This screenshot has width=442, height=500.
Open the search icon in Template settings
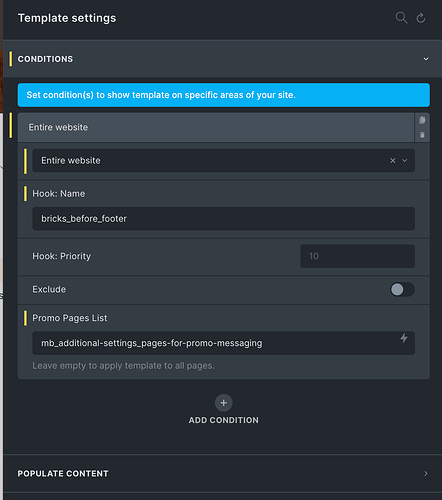point(401,18)
